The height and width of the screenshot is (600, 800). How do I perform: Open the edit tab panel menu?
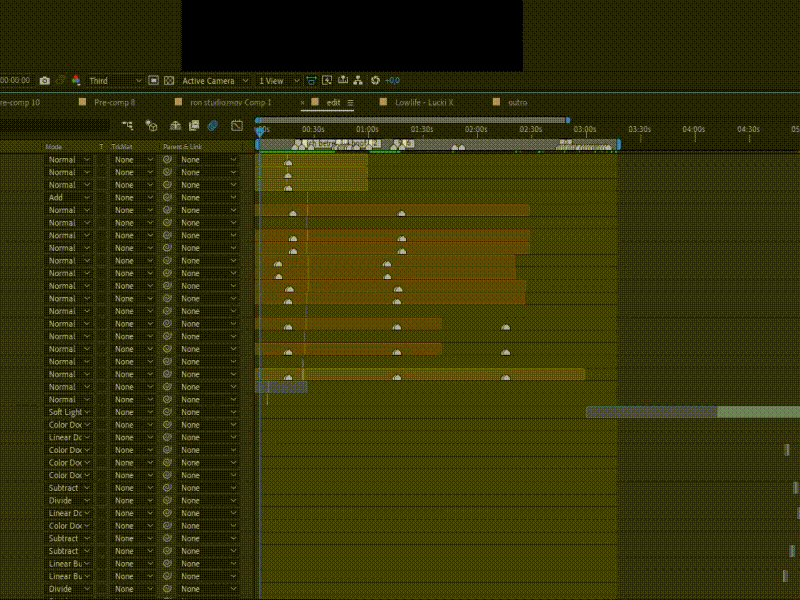coord(350,102)
